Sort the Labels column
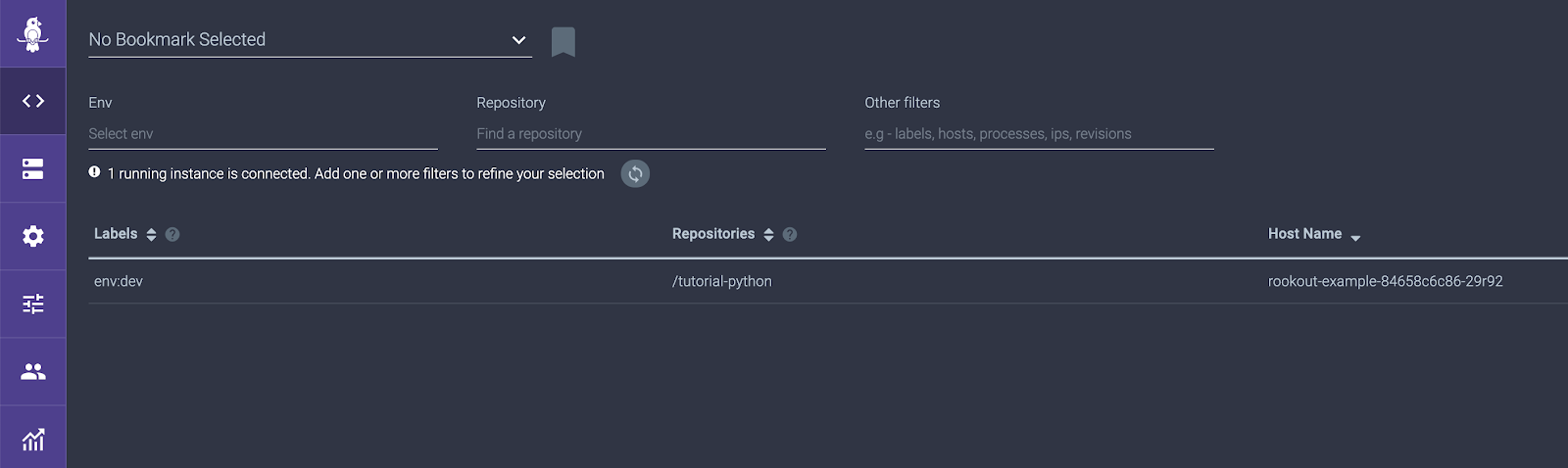 click(x=151, y=234)
